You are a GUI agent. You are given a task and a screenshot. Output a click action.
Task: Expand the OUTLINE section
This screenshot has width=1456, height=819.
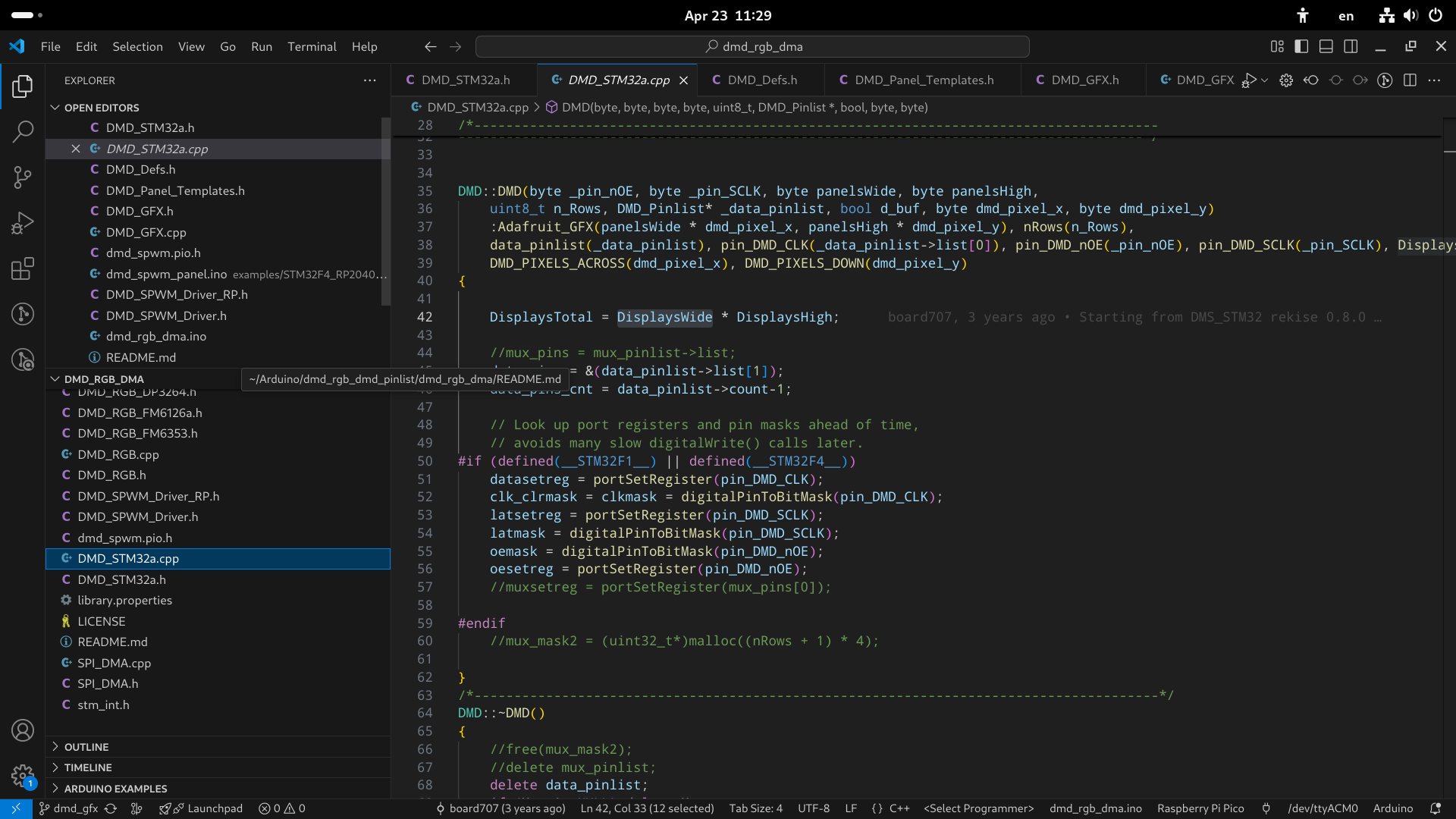click(86, 747)
